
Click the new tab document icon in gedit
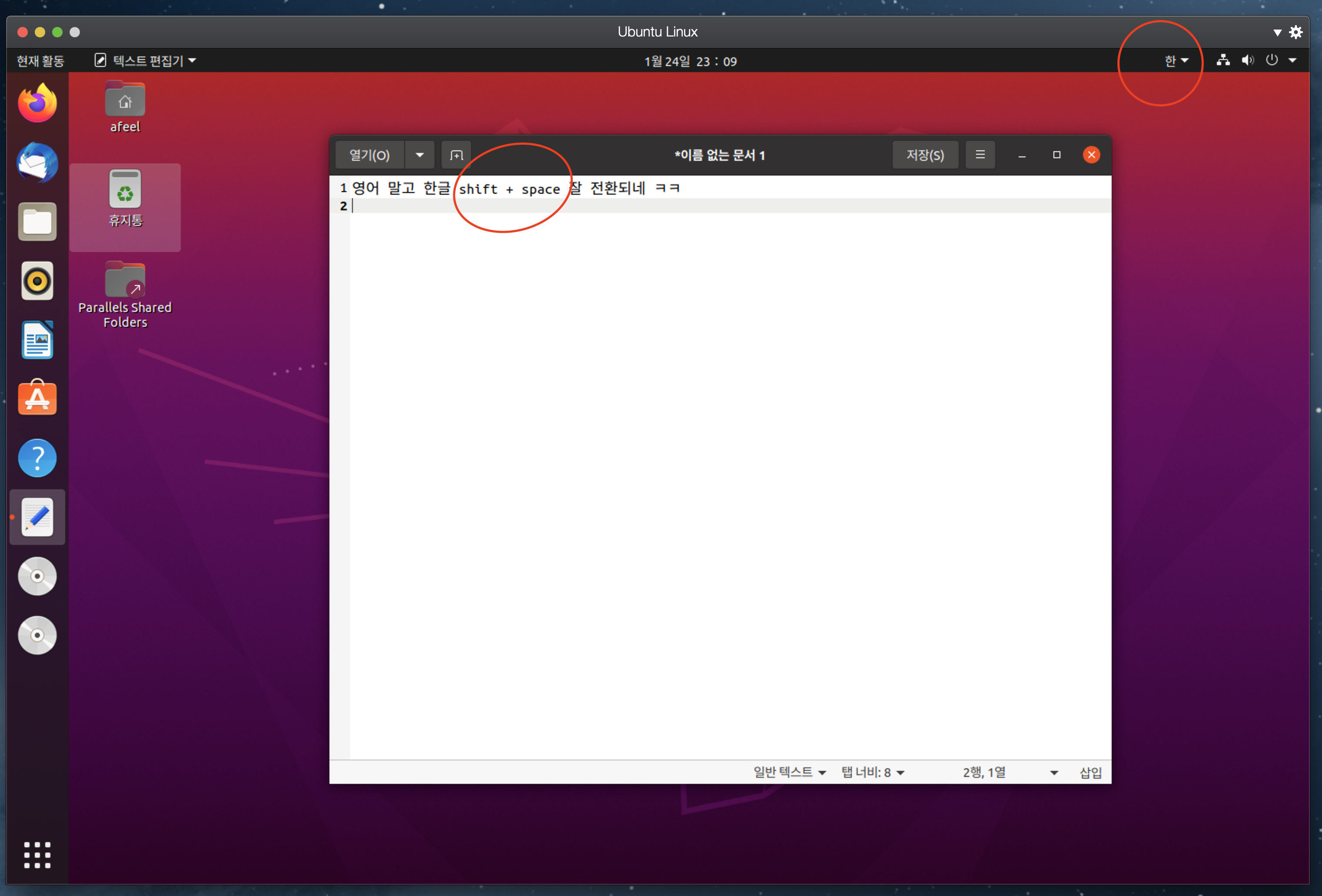pos(456,155)
